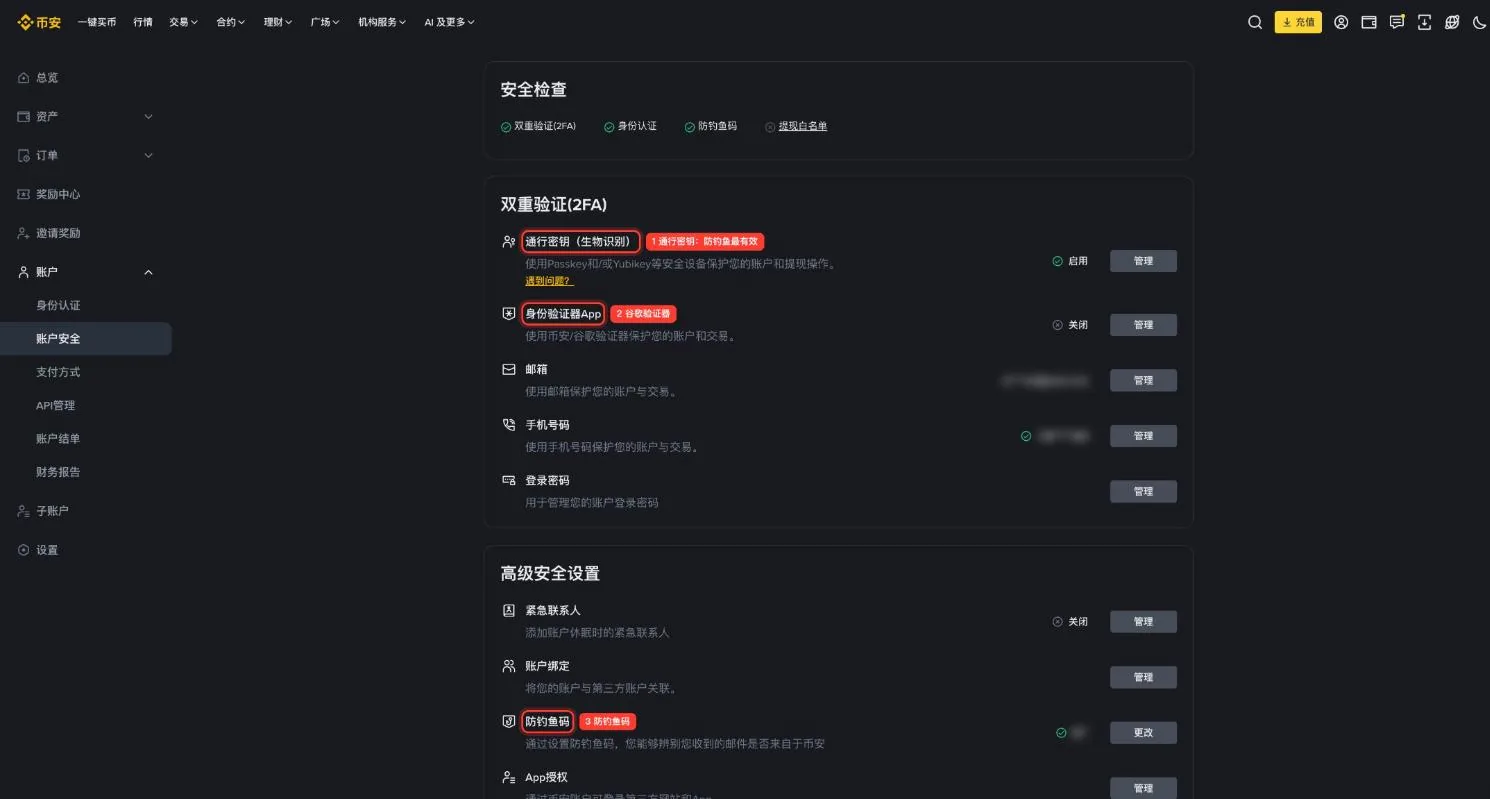
Task: Click 行情 in top navigation
Action: [x=143, y=22]
